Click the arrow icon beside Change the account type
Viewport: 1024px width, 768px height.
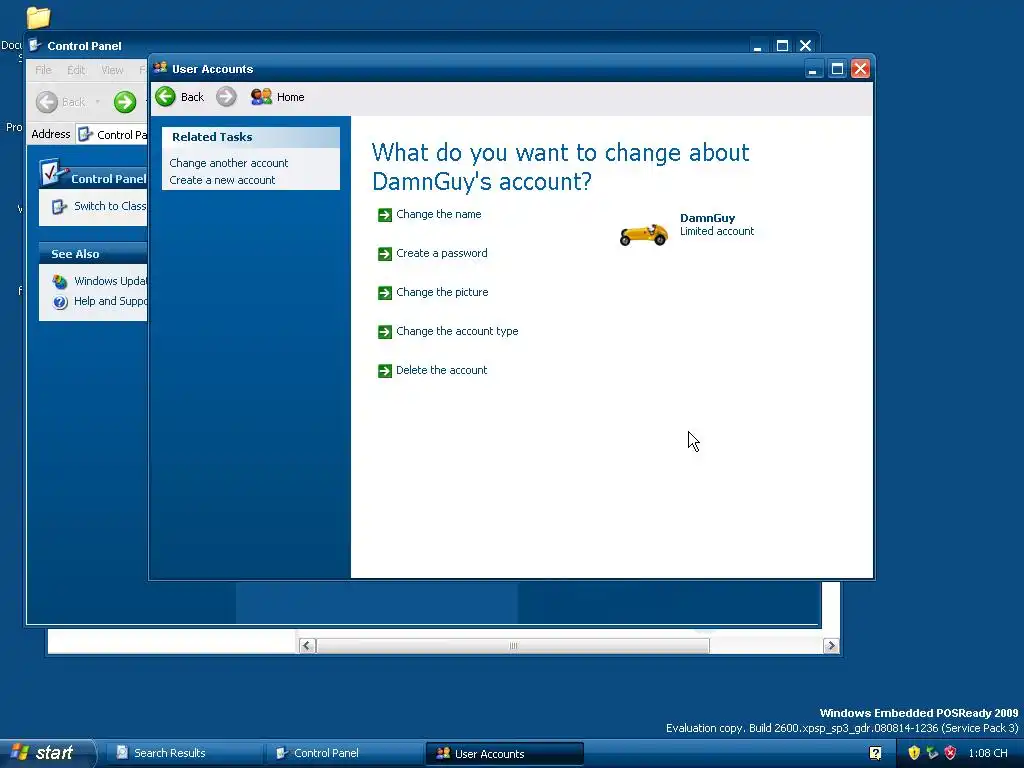pyautogui.click(x=385, y=332)
